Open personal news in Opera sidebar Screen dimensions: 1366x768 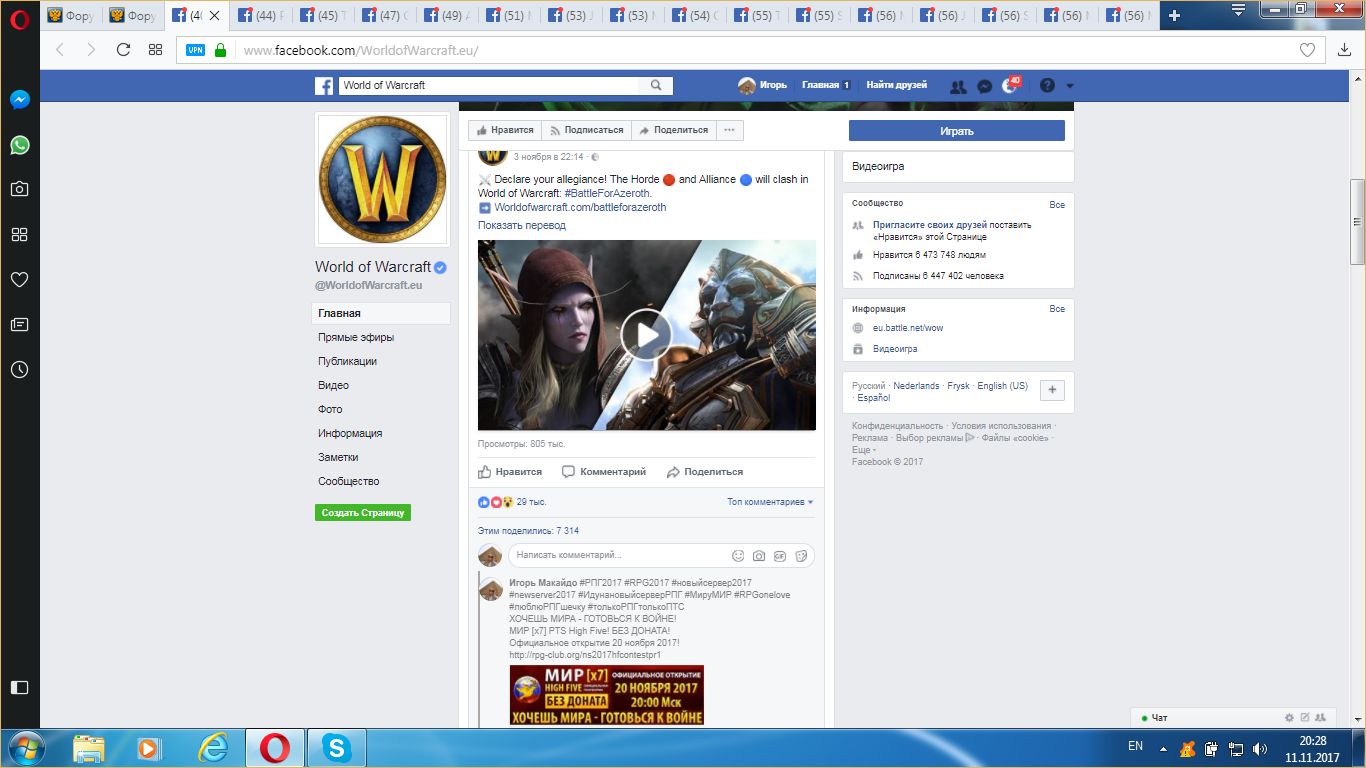pyautogui.click(x=19, y=325)
